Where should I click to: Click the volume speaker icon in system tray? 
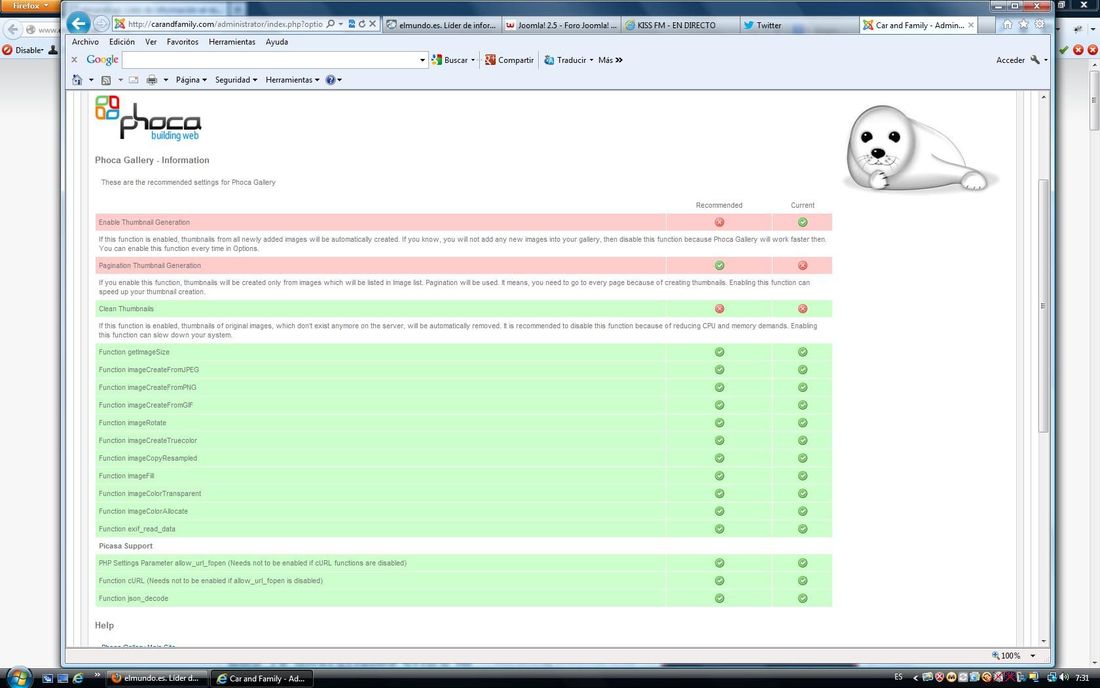[1064, 677]
